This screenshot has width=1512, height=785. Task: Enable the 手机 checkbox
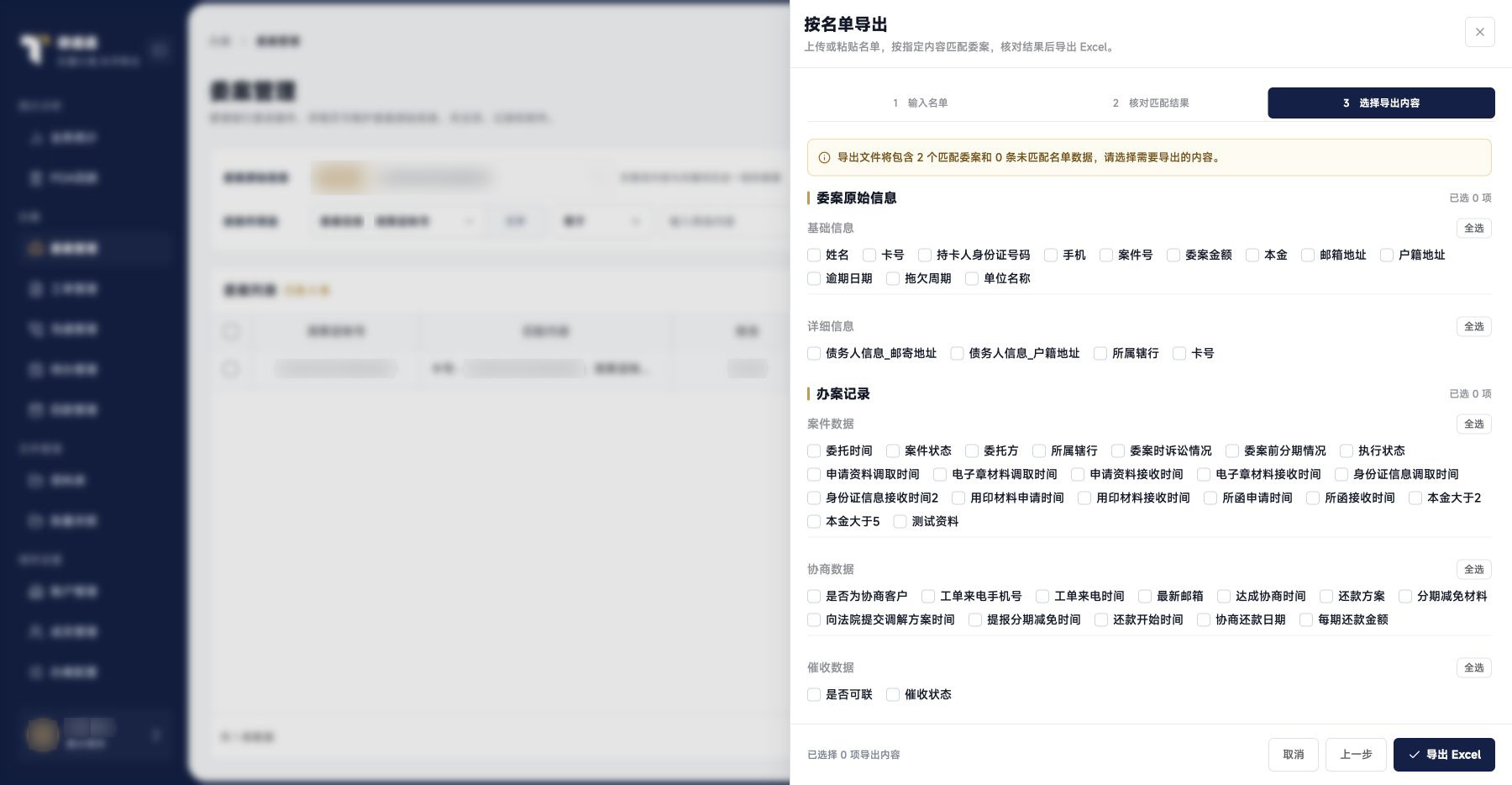1051,255
